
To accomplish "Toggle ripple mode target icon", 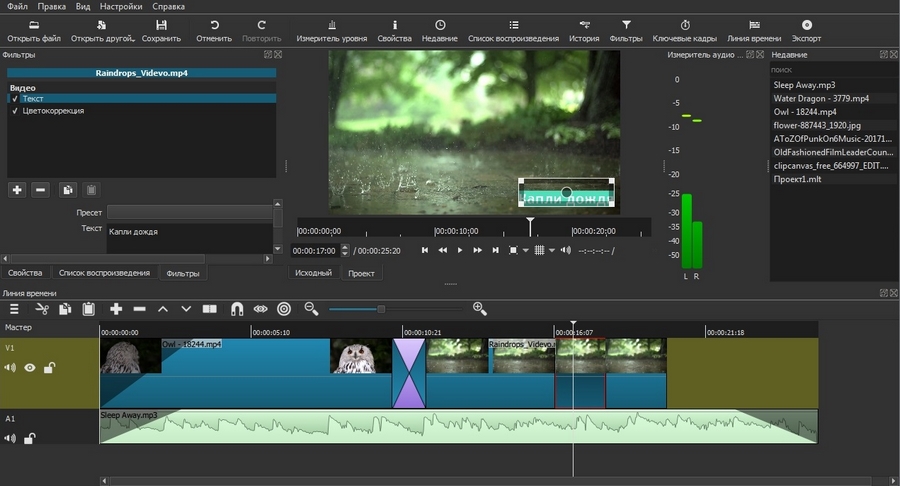I will click(x=284, y=309).
